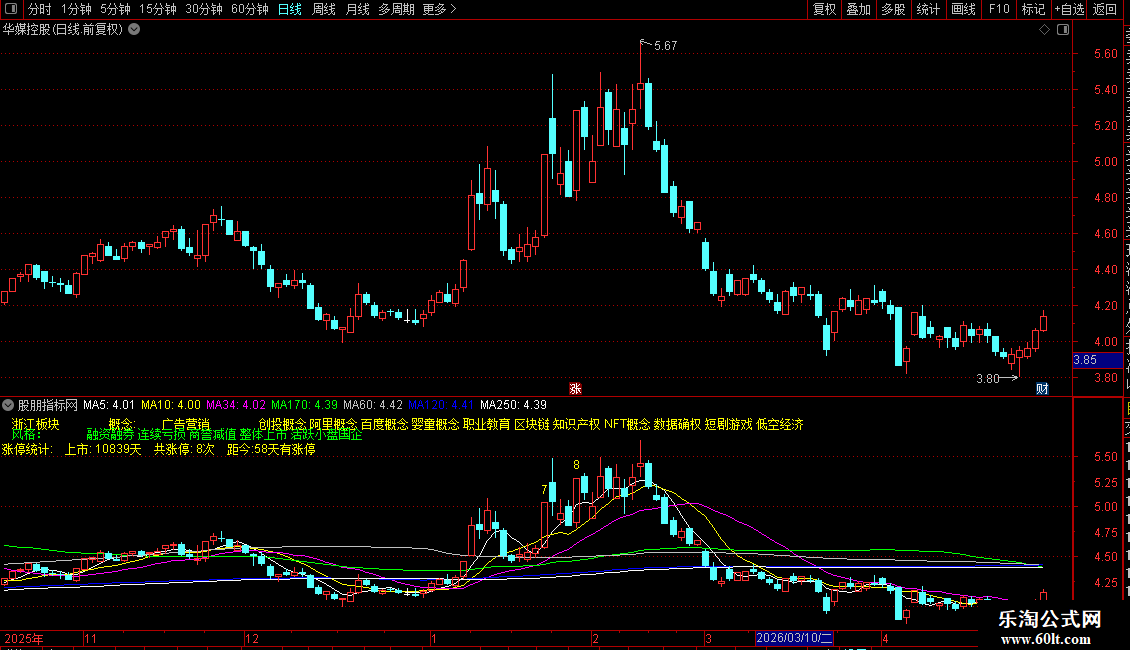Open the 复权 adjustment menu
Viewport: 1130px width, 650px height.
(824, 9)
